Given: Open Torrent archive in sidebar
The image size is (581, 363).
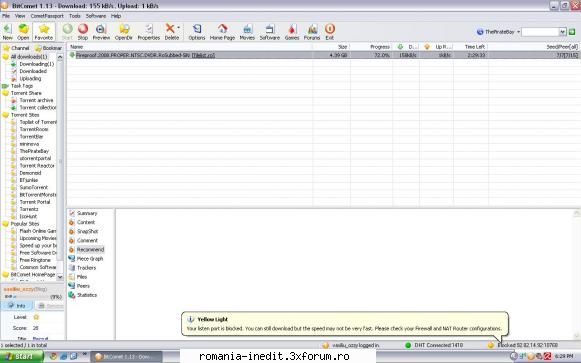Looking at the screenshot, I should [36, 100].
